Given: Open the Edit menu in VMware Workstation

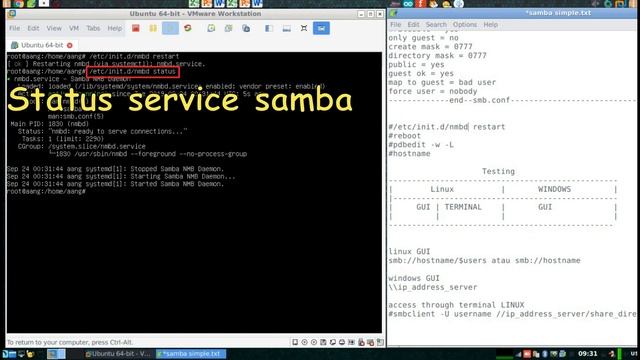Looking at the screenshot, I should pyautogui.click(x=33, y=28).
